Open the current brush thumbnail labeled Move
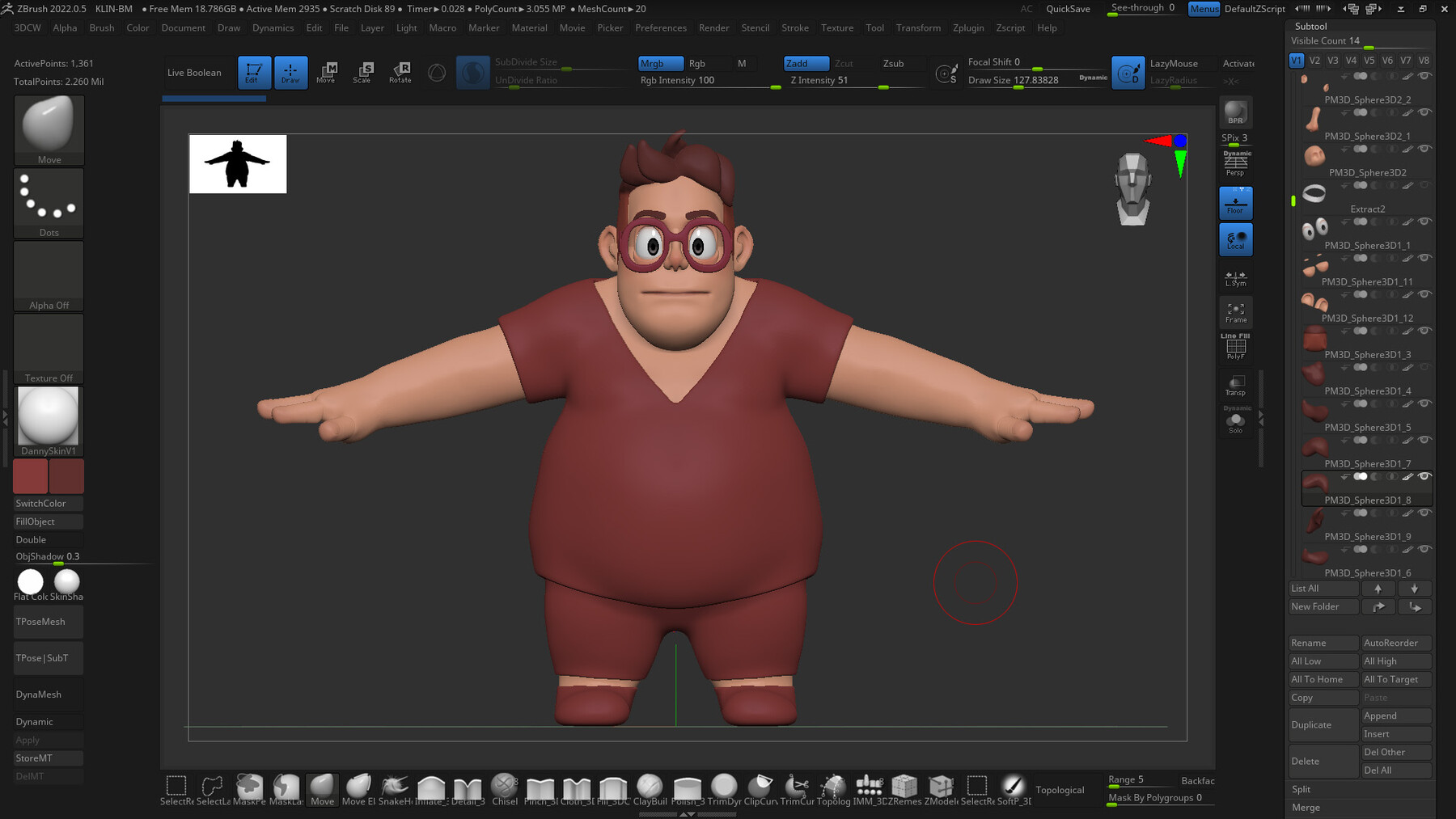This screenshot has height=819, width=1456. point(49,130)
